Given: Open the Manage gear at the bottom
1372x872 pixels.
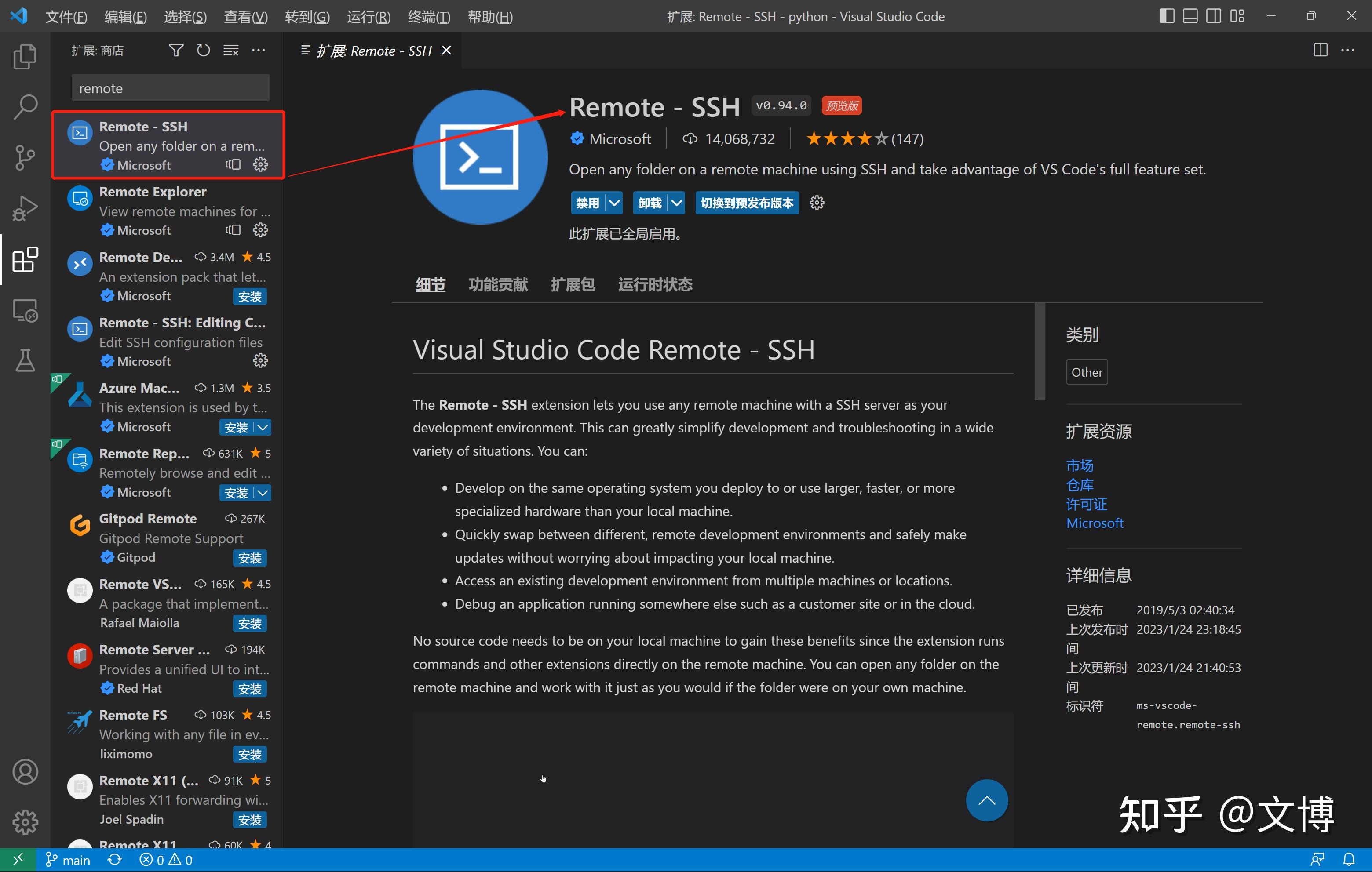Looking at the screenshot, I should [25, 822].
